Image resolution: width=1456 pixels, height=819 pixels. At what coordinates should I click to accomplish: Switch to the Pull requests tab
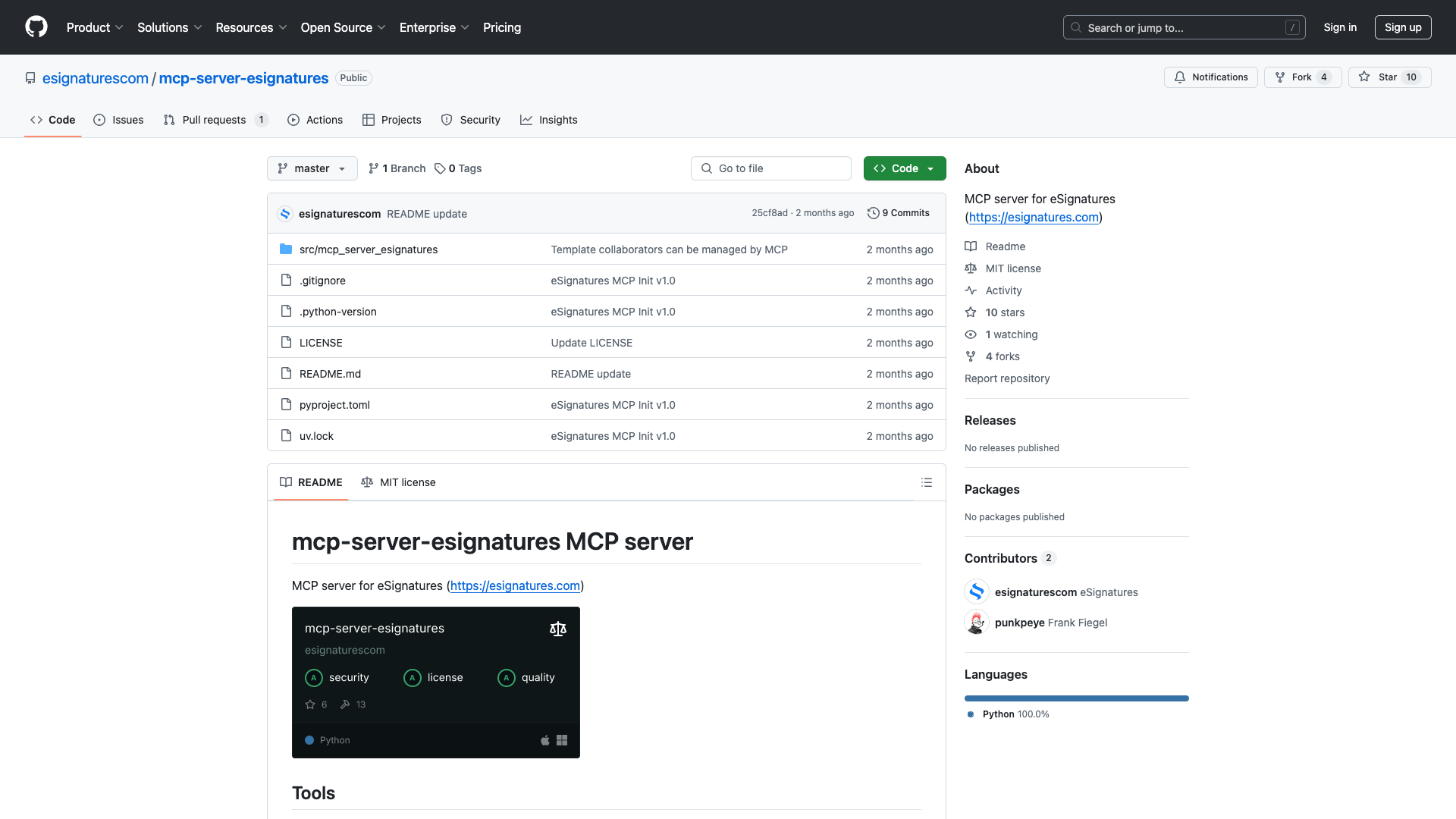click(x=215, y=119)
